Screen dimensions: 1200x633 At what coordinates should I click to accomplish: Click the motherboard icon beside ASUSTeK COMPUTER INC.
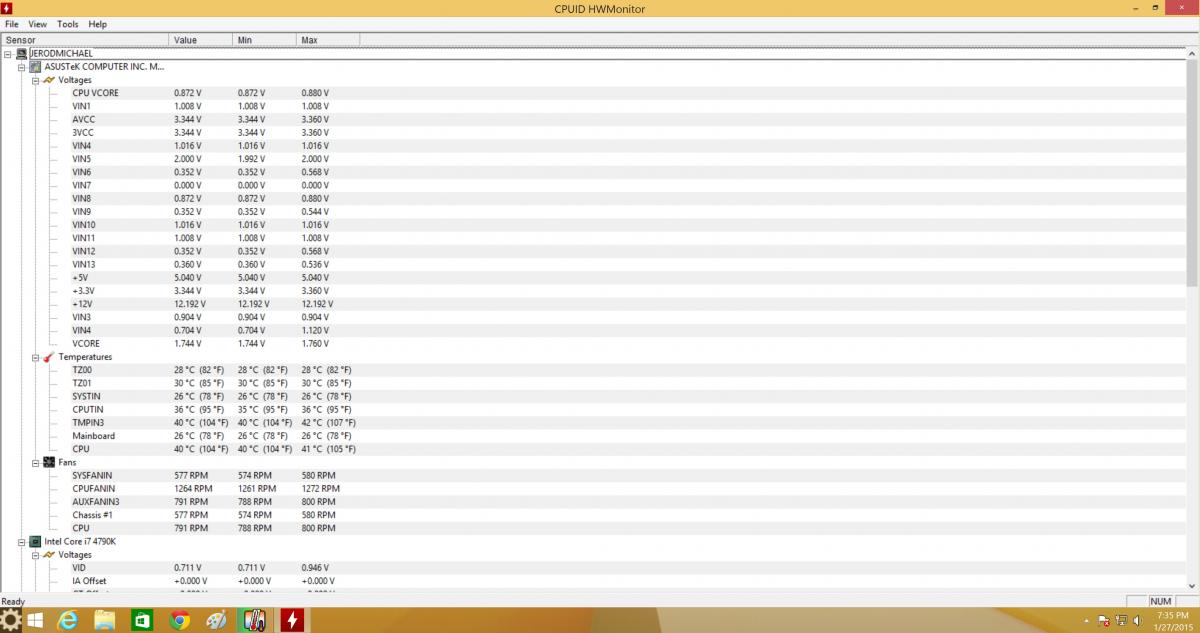tap(35, 67)
